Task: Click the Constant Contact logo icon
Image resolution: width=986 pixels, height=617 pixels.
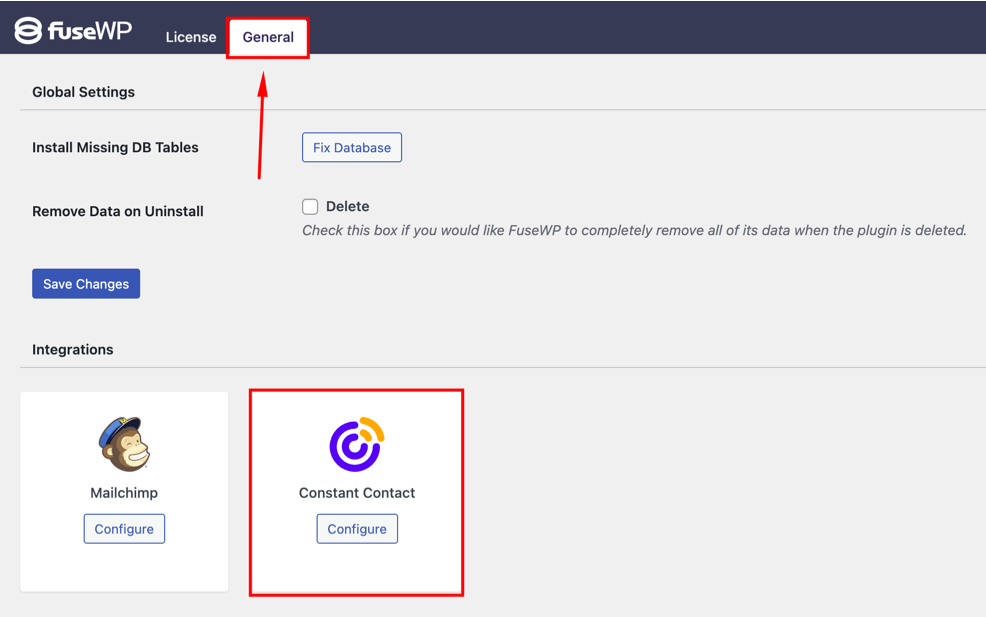Action: pyautogui.click(x=357, y=444)
